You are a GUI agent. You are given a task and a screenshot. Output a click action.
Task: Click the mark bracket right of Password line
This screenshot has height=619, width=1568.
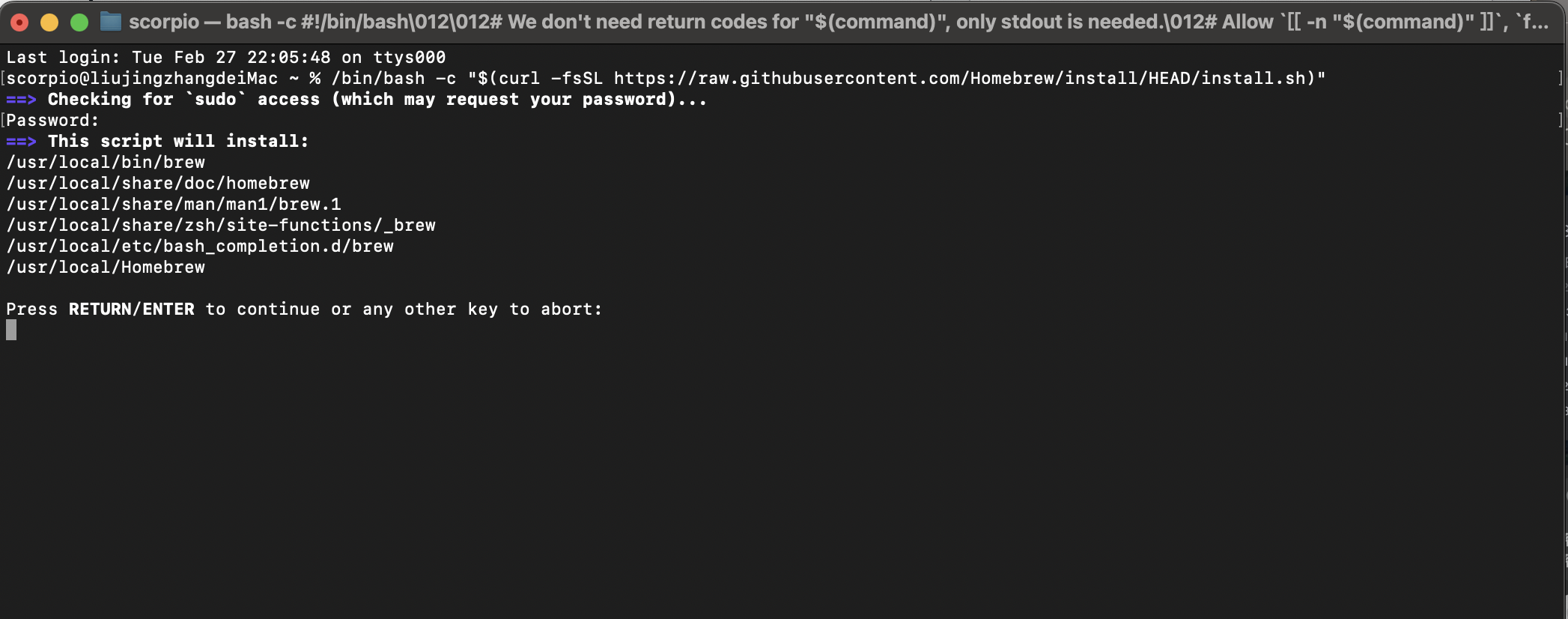(x=1561, y=120)
